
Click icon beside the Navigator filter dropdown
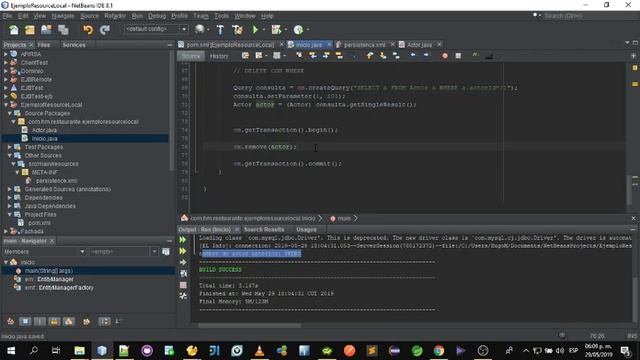(166, 251)
